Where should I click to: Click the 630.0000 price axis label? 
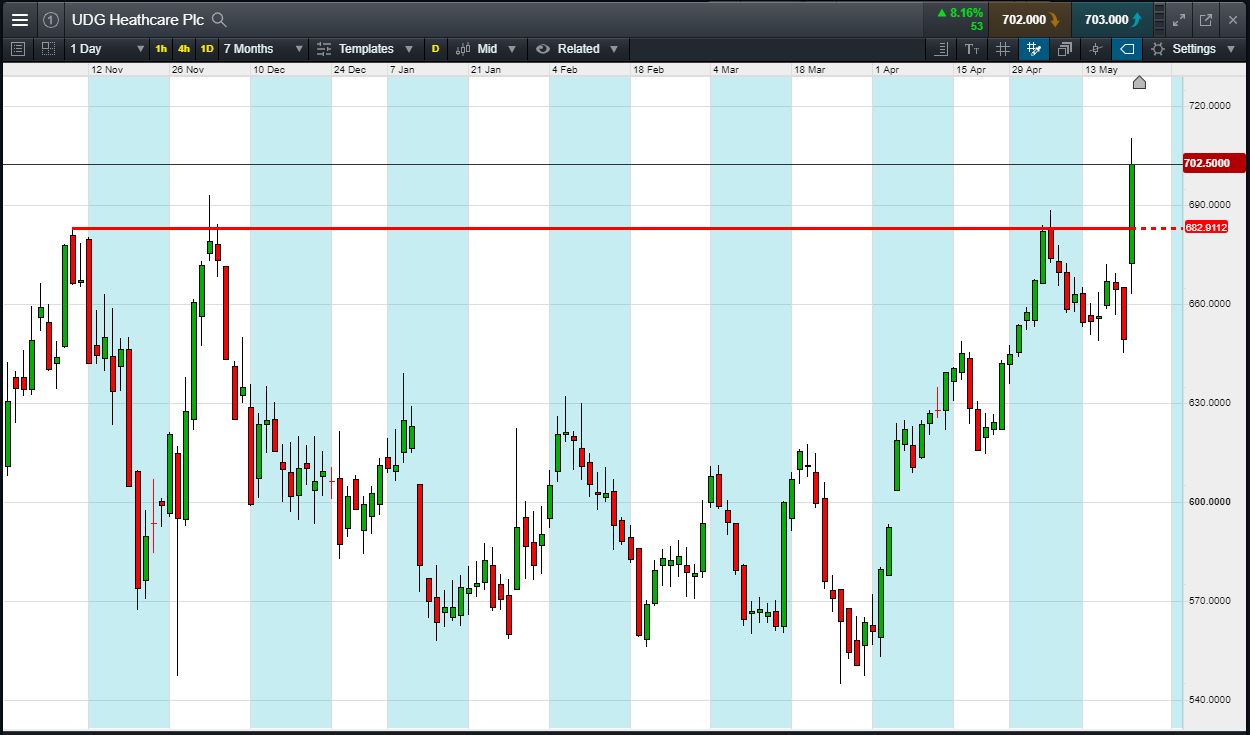(1208, 403)
